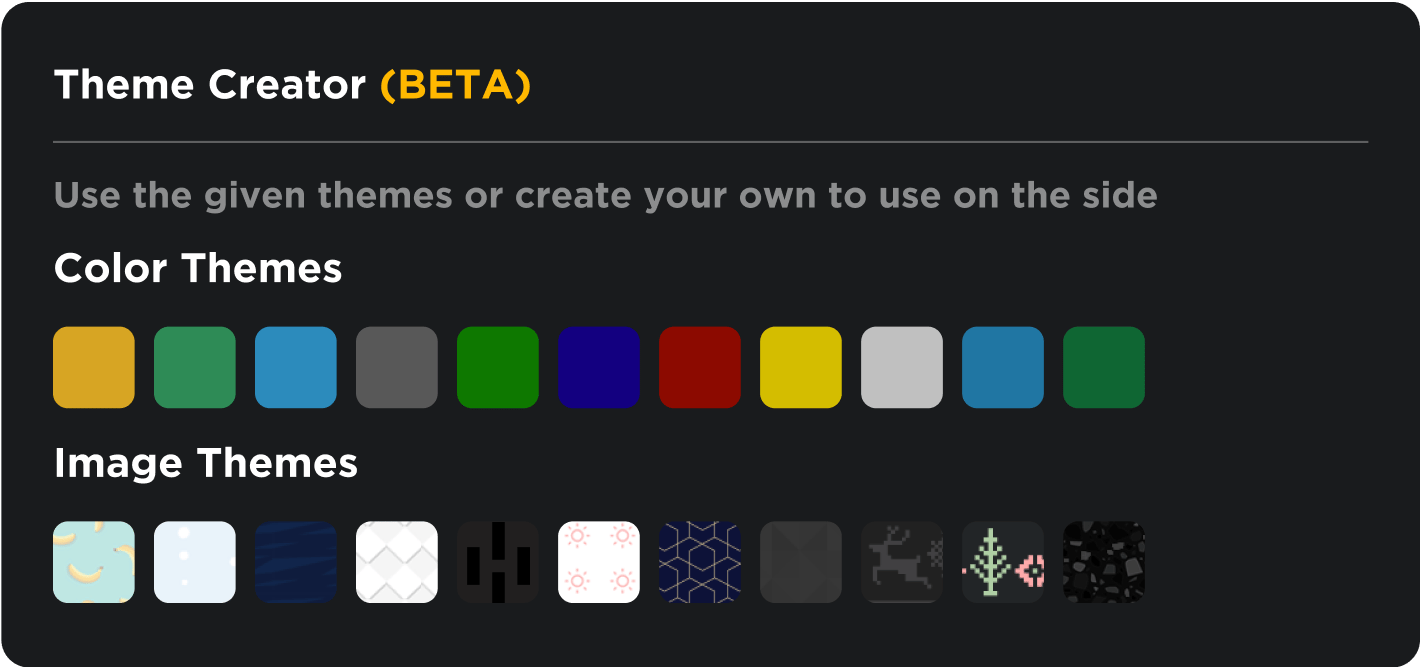Select the banana pattern image theme
Viewport: 1420px width, 667px height.
click(x=94, y=562)
